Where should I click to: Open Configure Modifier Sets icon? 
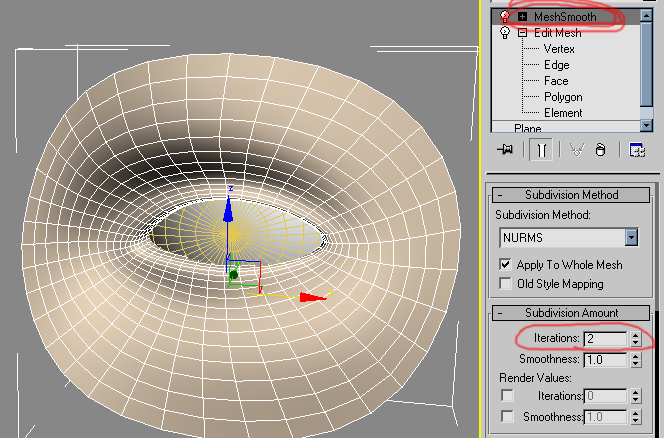tap(637, 150)
